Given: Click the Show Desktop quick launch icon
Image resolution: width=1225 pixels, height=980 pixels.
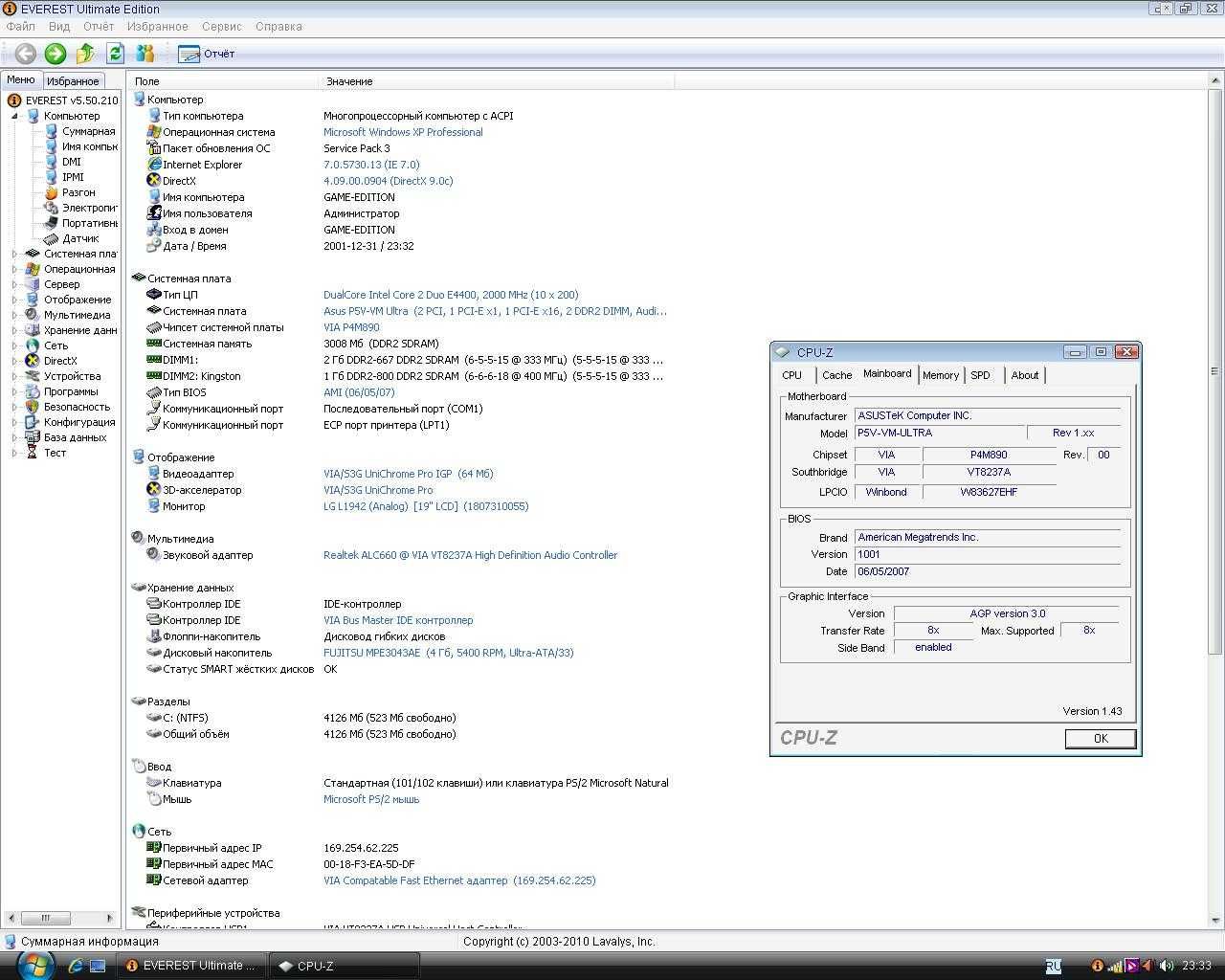Looking at the screenshot, I should (x=98, y=966).
